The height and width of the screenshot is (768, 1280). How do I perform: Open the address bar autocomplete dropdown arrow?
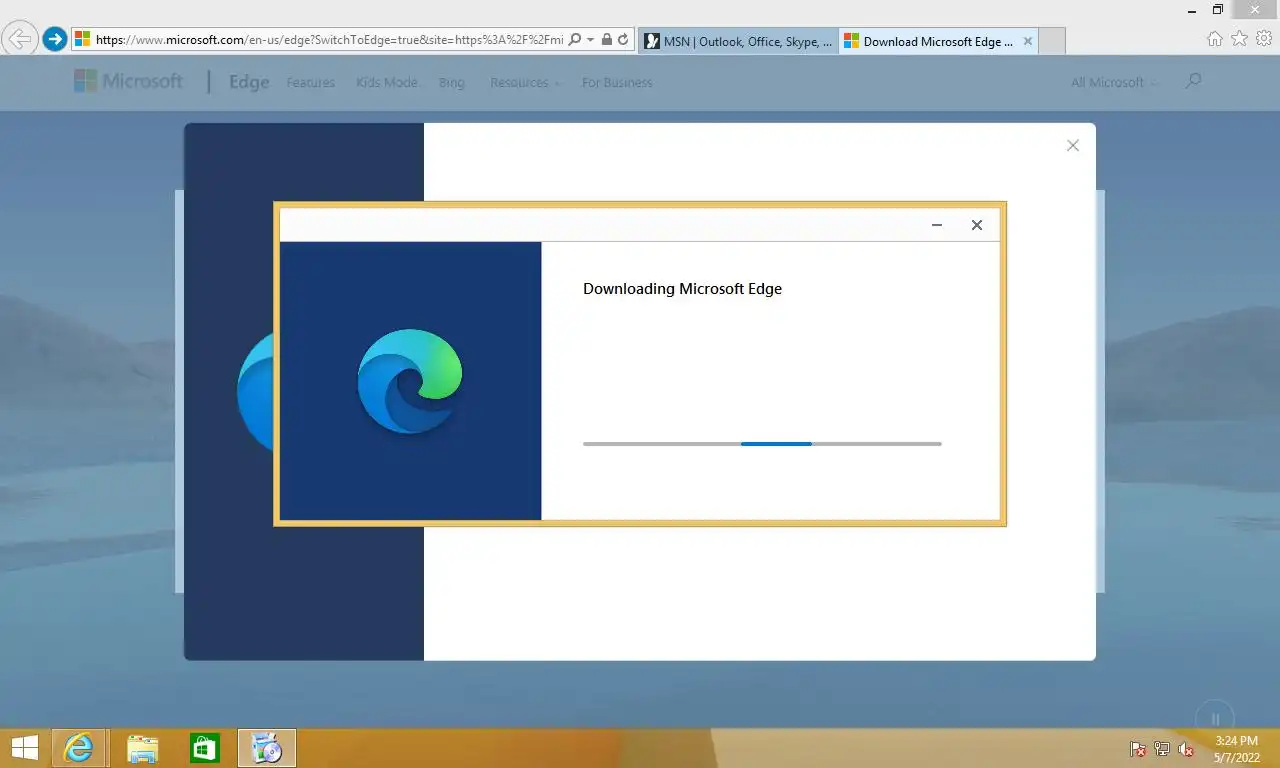point(590,40)
